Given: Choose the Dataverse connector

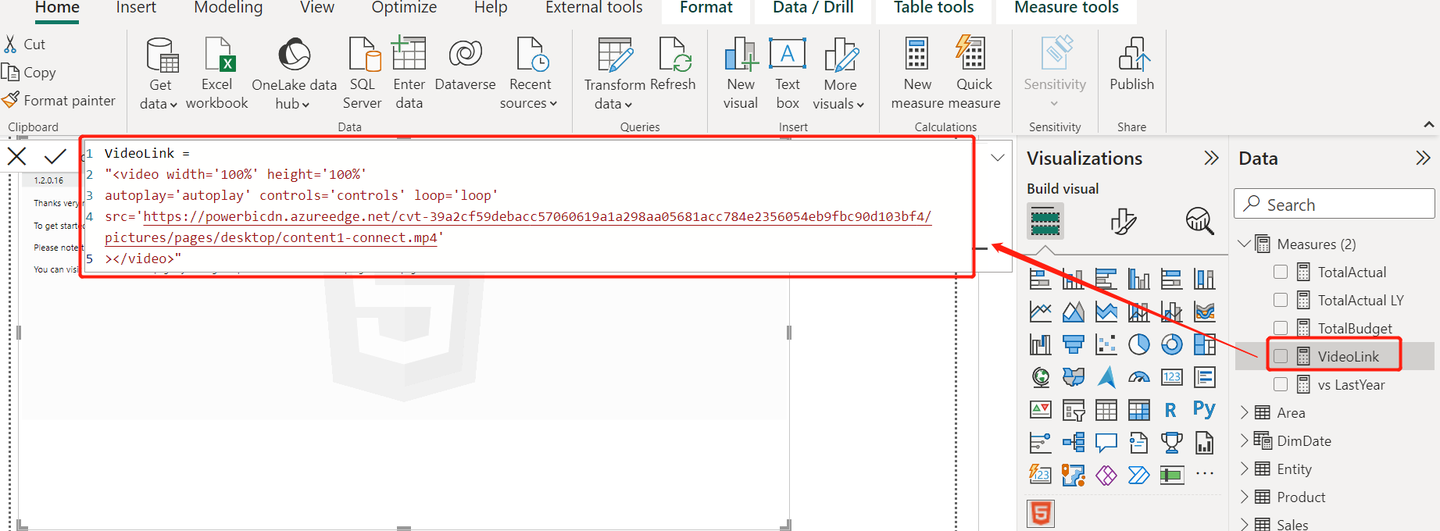Looking at the screenshot, I should pyautogui.click(x=466, y=66).
